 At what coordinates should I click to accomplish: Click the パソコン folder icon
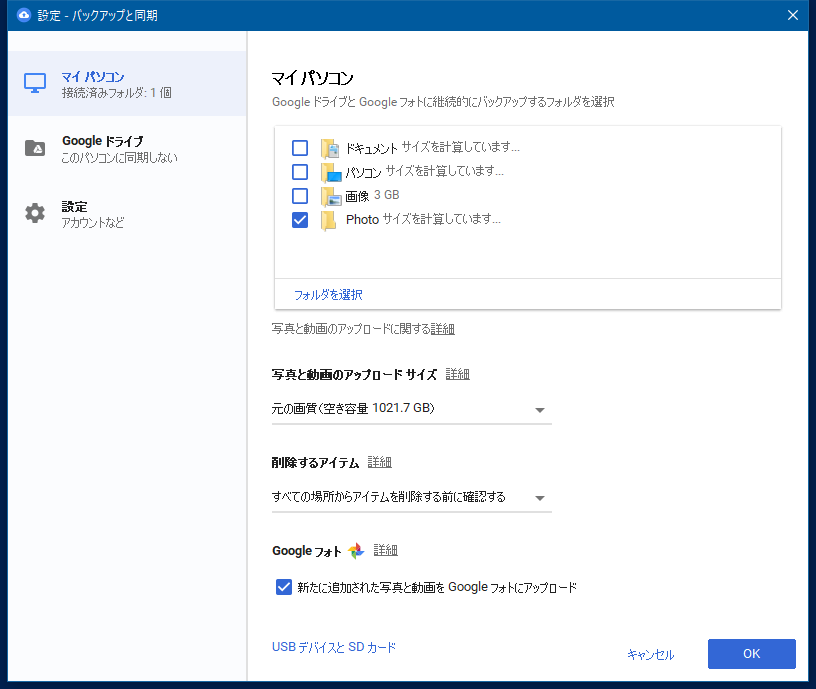(330, 172)
